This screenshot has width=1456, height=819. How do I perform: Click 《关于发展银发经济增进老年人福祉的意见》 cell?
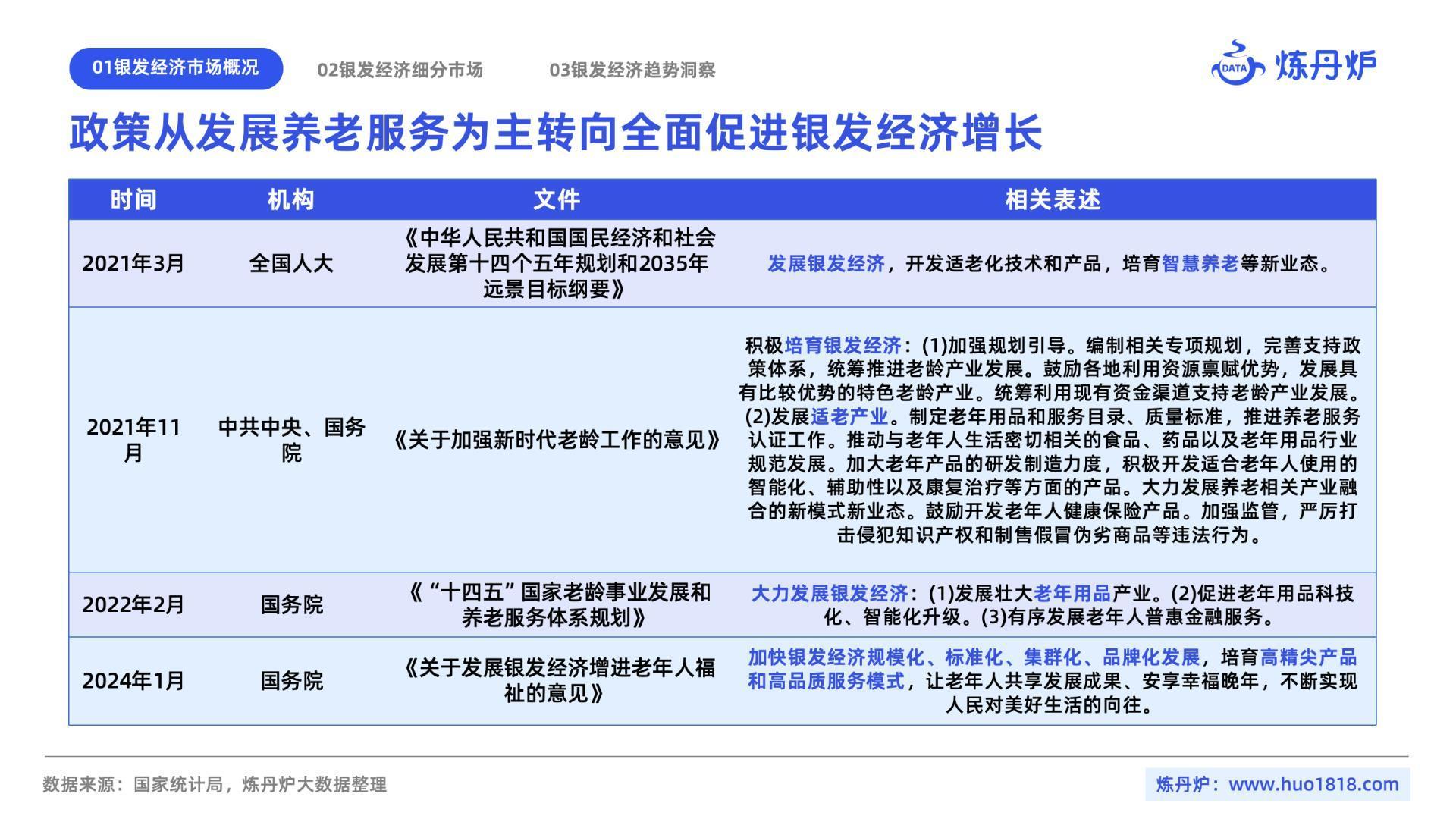click(x=557, y=681)
